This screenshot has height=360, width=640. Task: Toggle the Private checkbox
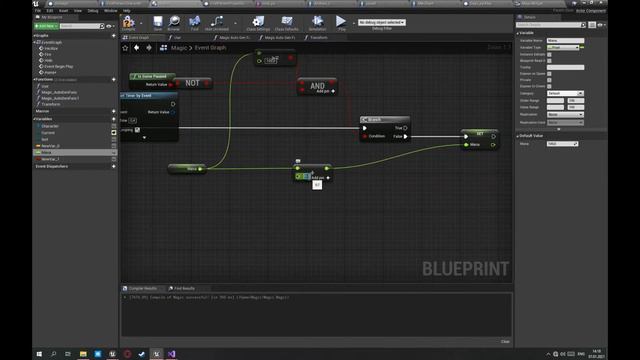pos(549,80)
